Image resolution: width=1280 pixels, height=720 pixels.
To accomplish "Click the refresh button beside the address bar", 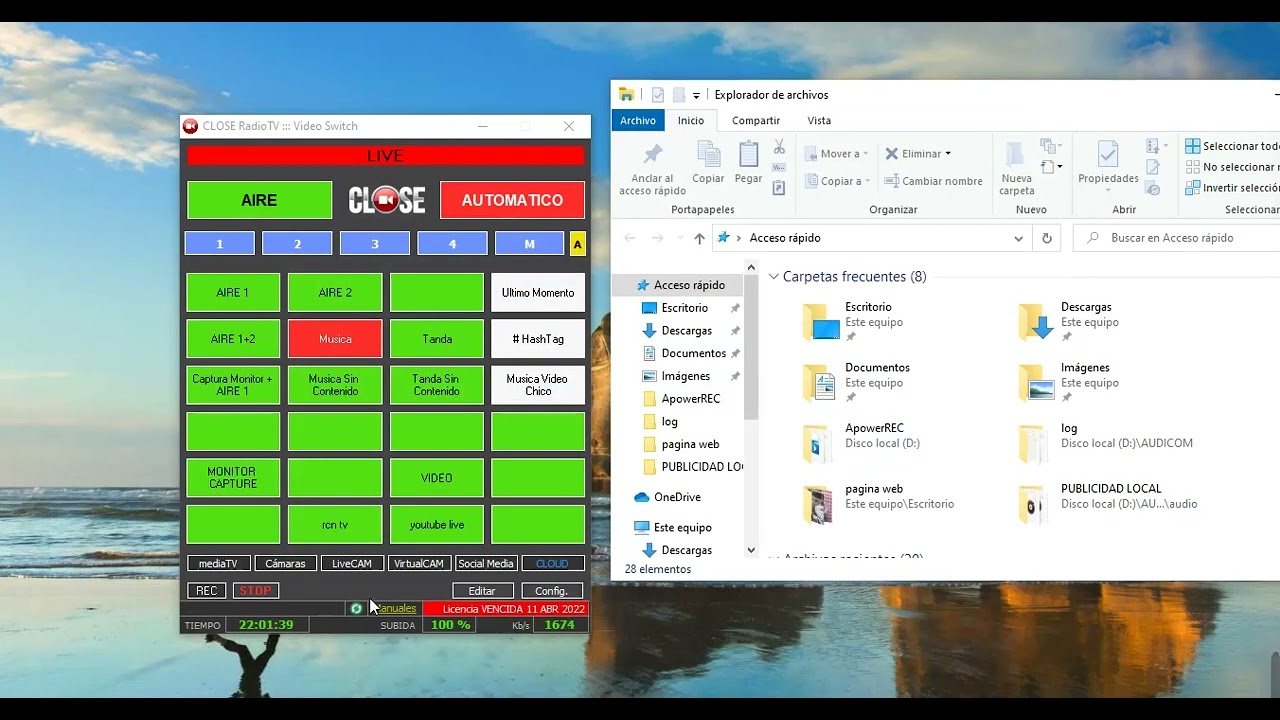I will coord(1047,238).
